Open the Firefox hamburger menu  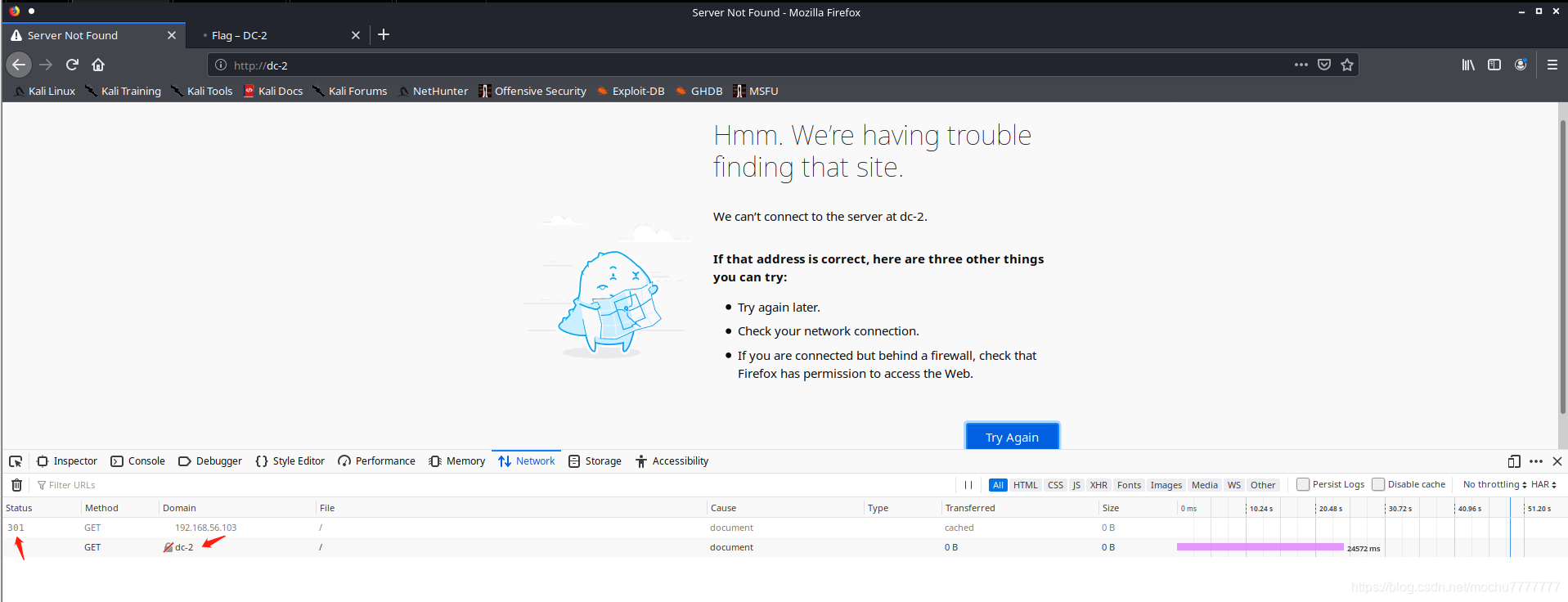(x=1552, y=65)
